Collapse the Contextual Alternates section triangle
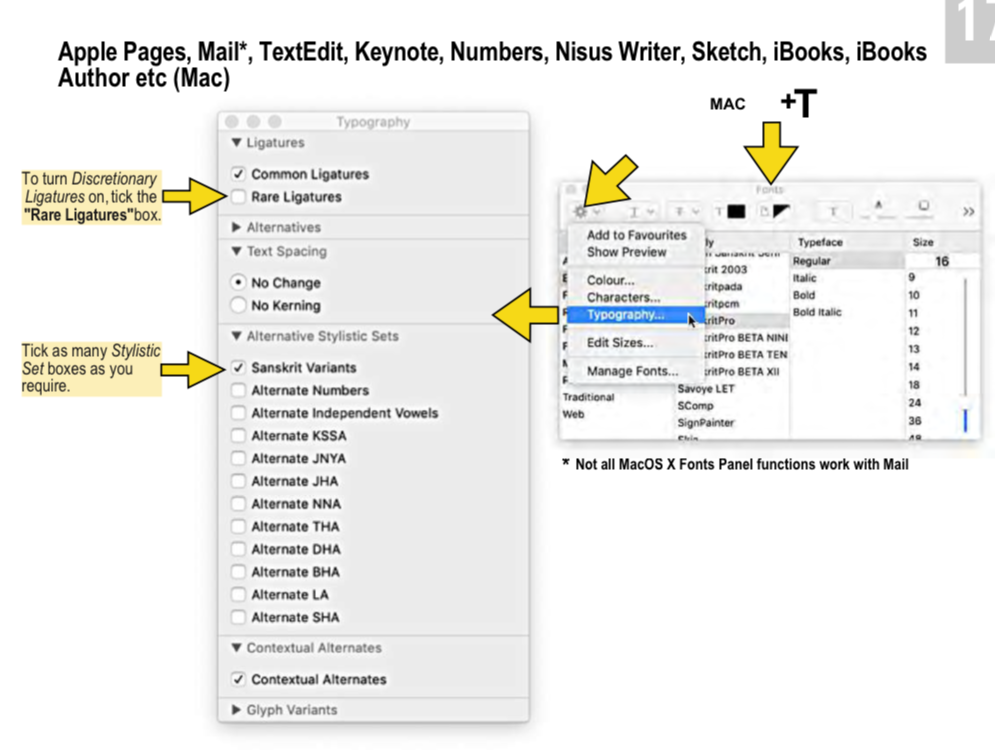This screenshot has height=750, width=995. (x=237, y=648)
